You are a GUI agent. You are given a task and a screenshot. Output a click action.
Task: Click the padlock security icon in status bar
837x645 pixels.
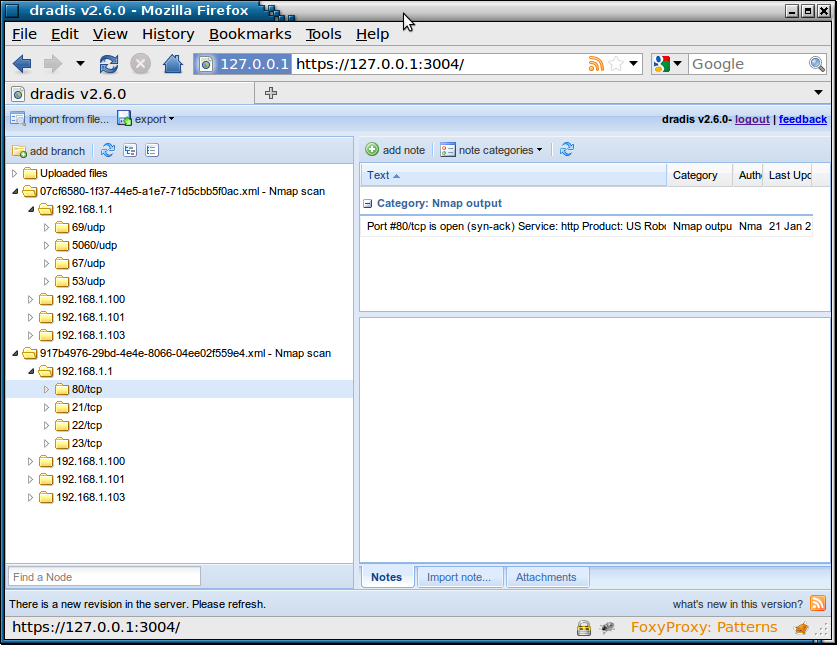click(584, 627)
